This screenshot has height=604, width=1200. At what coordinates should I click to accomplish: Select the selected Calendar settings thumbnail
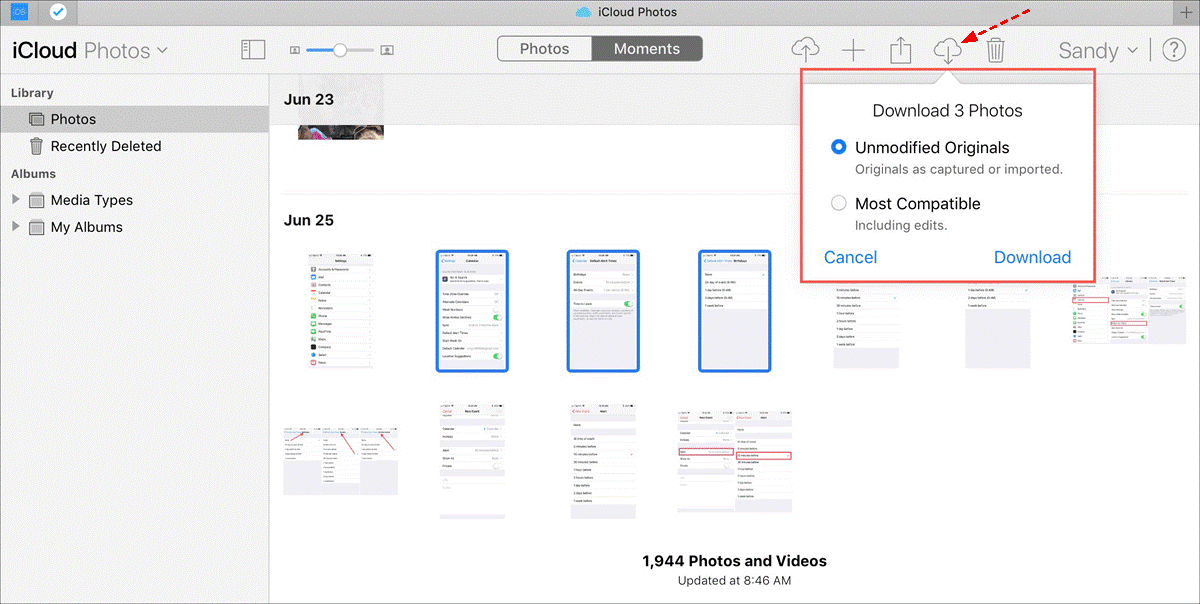pos(472,311)
